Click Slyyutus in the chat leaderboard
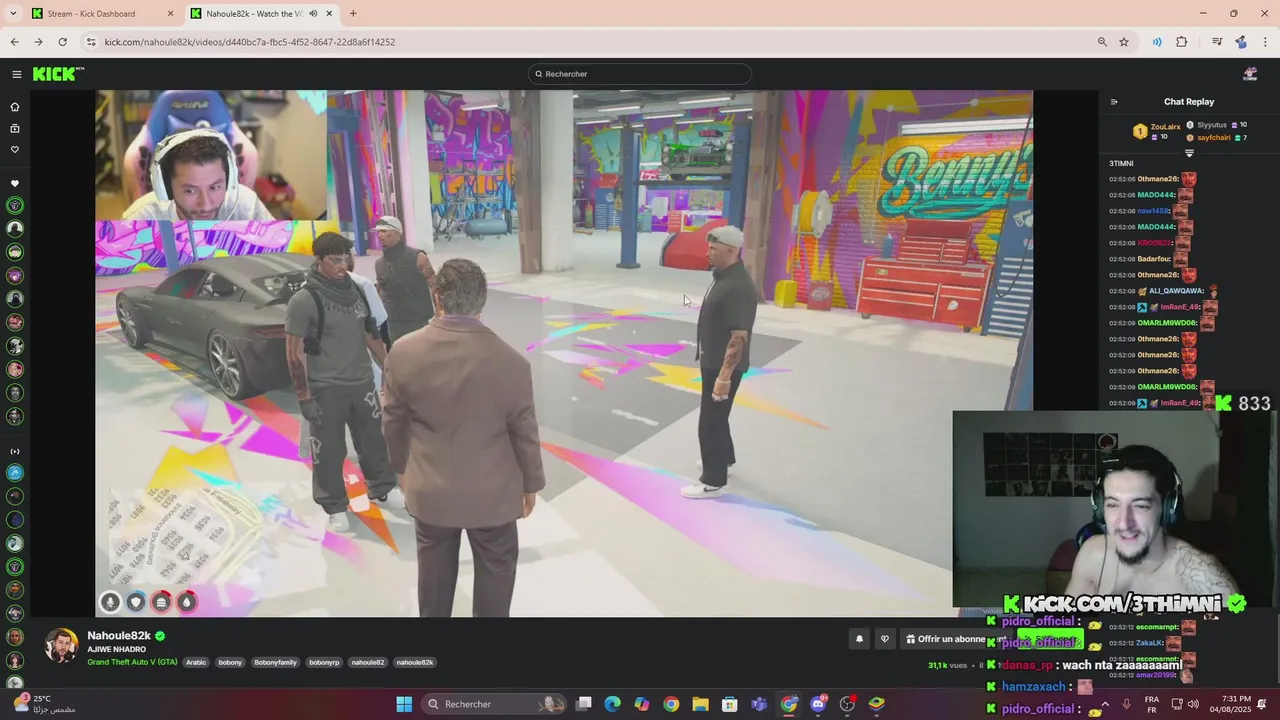1280x720 pixels. pos(1212,125)
